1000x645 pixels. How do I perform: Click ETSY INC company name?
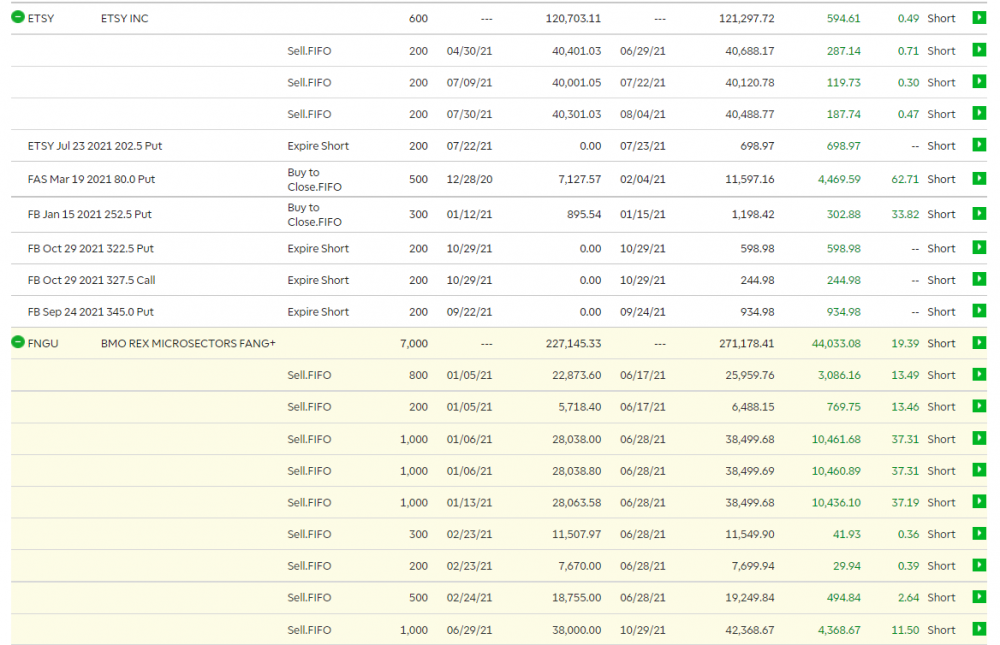125,19
